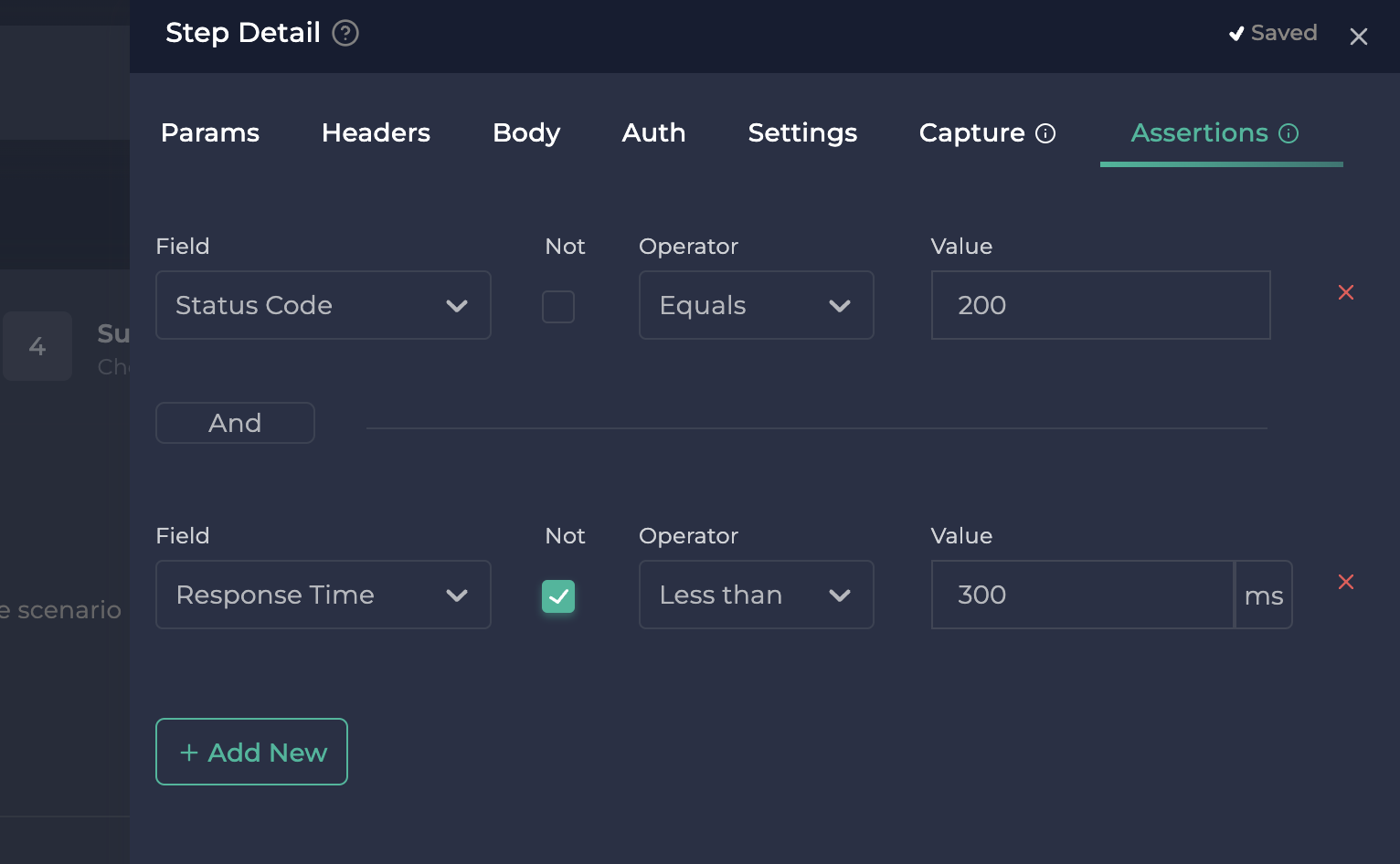Screen dimensions: 1400x864
Task: Click the Capture tab info icon
Action: coord(1045,133)
